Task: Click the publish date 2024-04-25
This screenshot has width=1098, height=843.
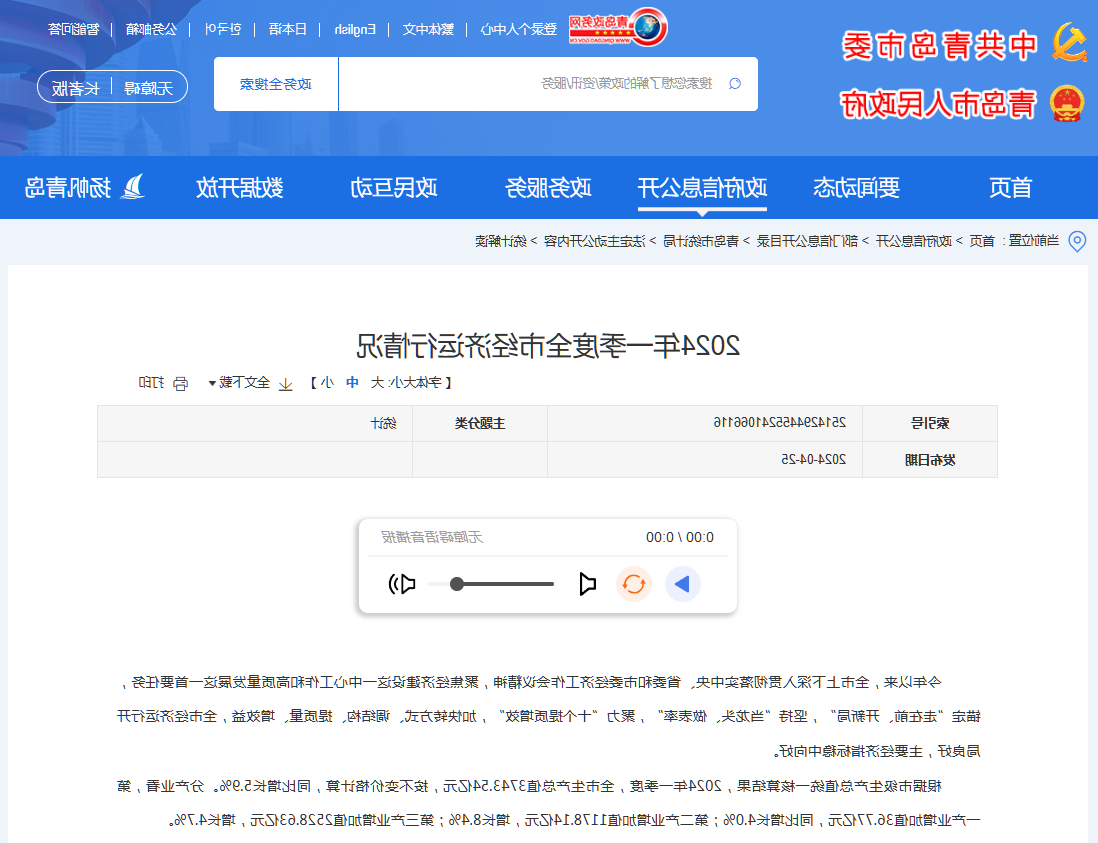Action: click(x=814, y=459)
